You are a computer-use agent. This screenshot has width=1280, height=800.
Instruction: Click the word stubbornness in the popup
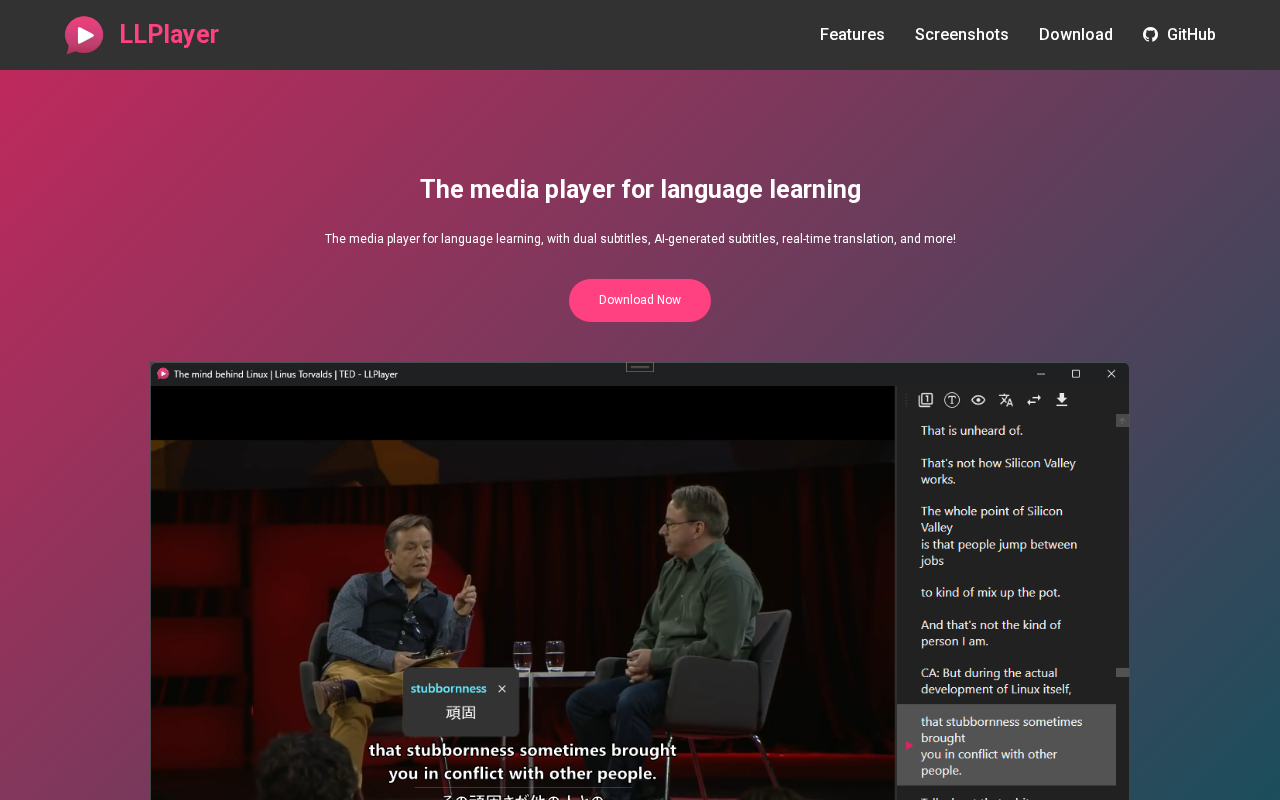[449, 689]
